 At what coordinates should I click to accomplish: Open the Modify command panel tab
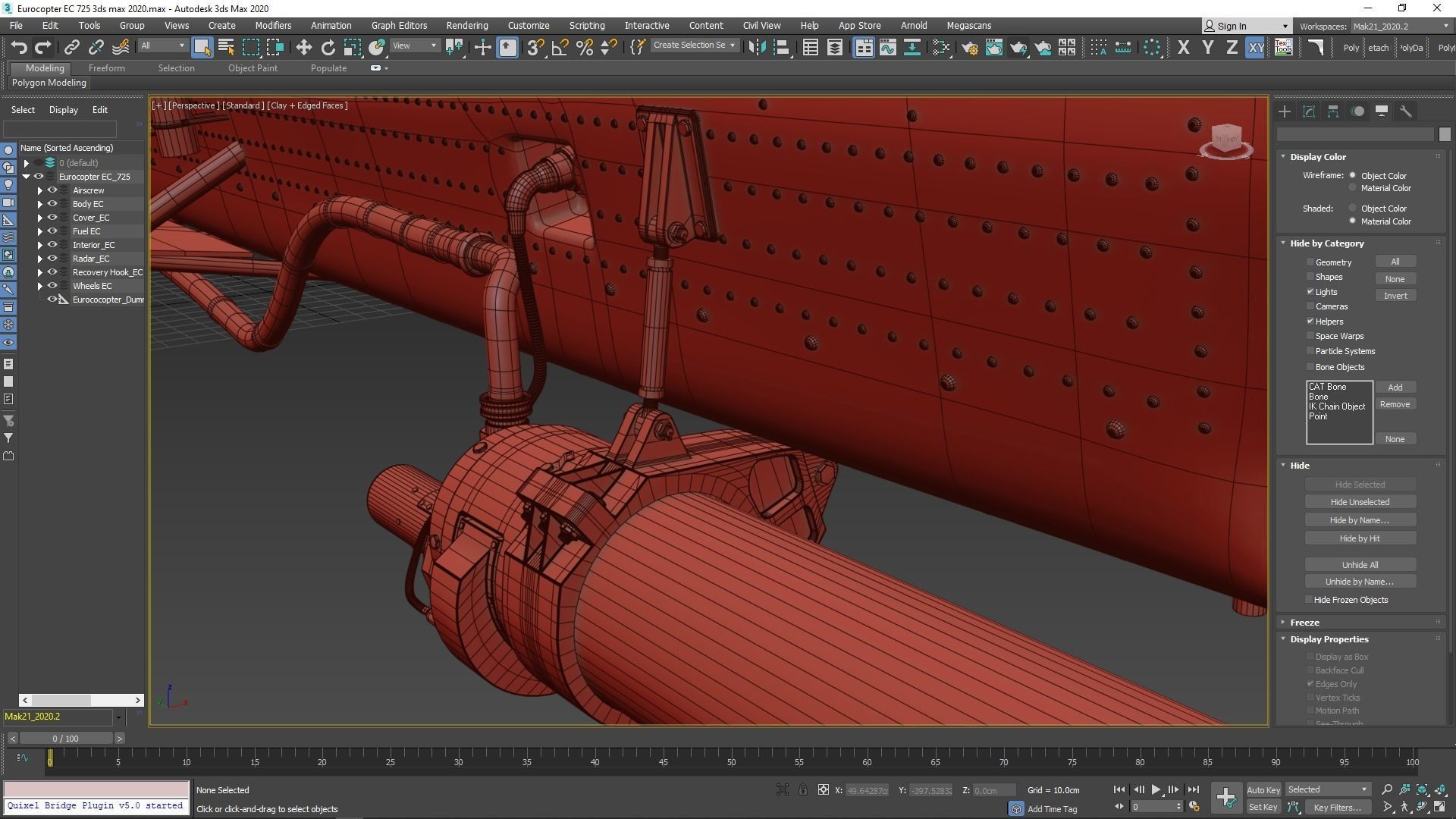click(x=1309, y=111)
